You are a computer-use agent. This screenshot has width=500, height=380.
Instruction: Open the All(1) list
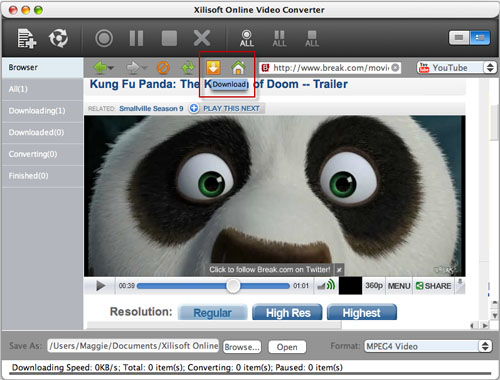pyautogui.click(x=42, y=89)
